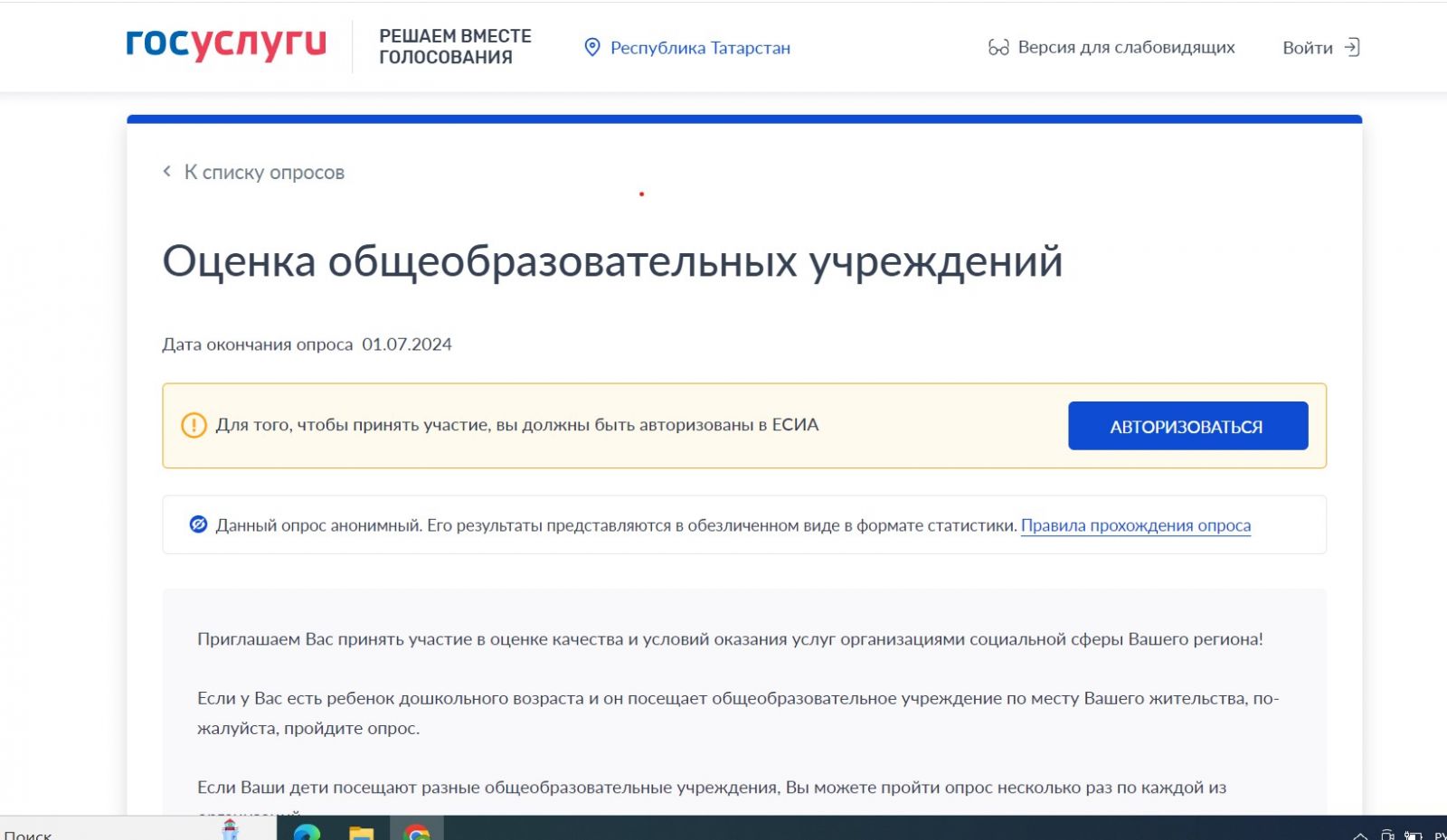Open Правила прохождения опроса link

point(1135,525)
